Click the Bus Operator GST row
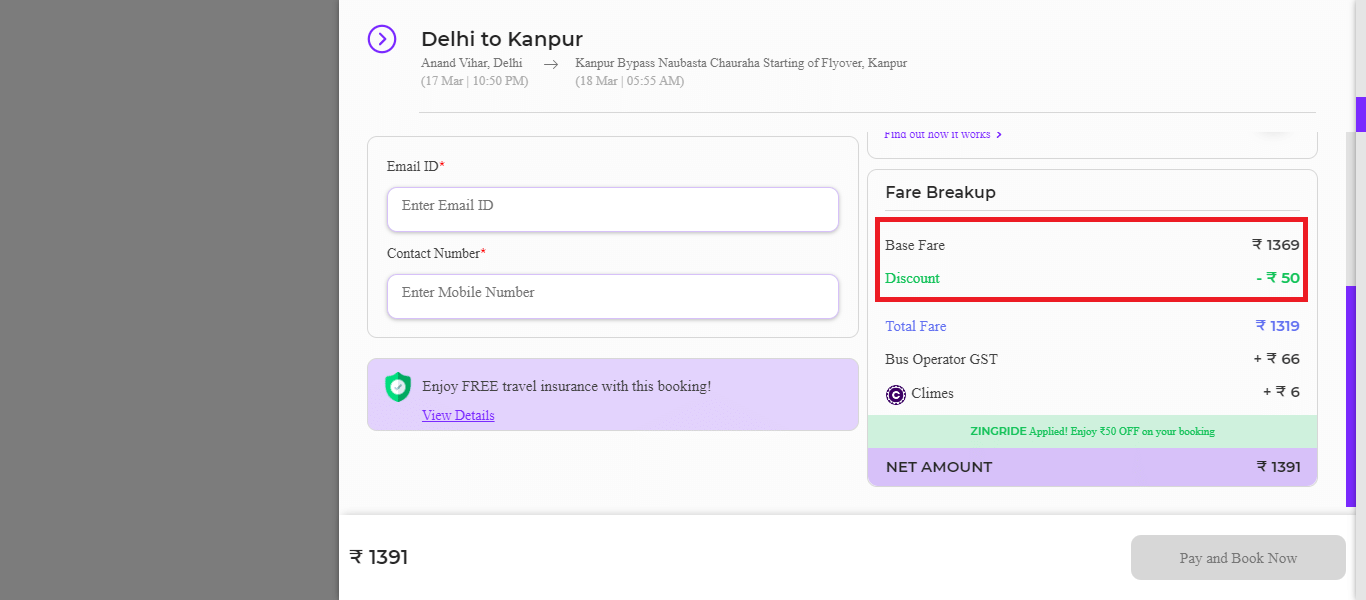Viewport: 1366px width, 600px height. tap(1091, 359)
